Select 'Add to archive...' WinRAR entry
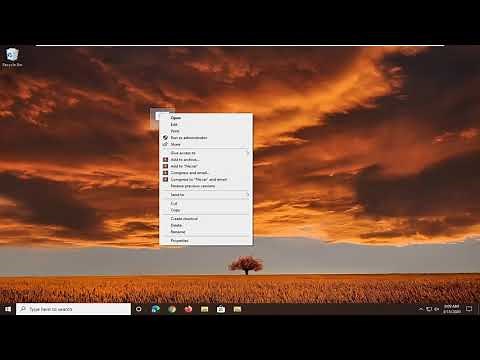 pos(206,160)
